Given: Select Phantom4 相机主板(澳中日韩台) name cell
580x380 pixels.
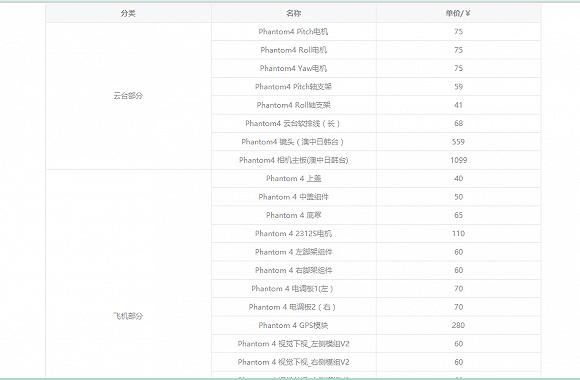Looking at the screenshot, I should point(293,160).
